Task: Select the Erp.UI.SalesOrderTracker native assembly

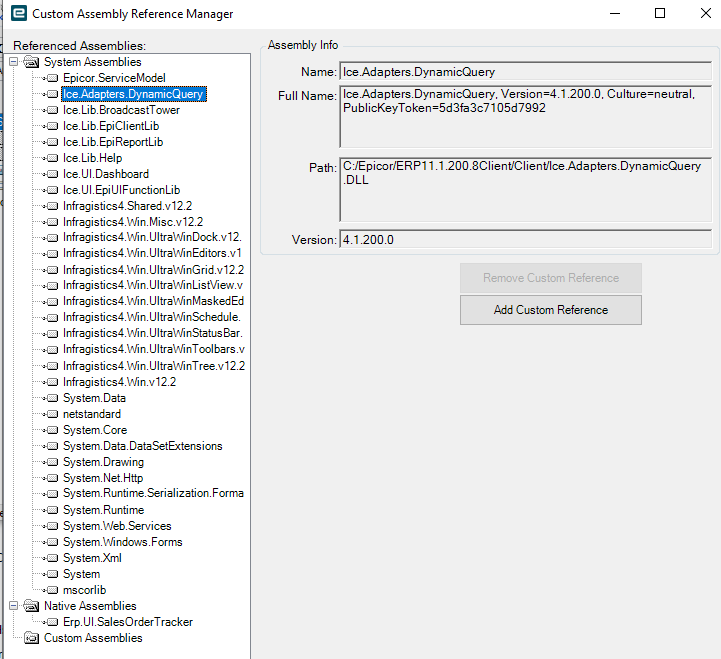Action: 128,622
